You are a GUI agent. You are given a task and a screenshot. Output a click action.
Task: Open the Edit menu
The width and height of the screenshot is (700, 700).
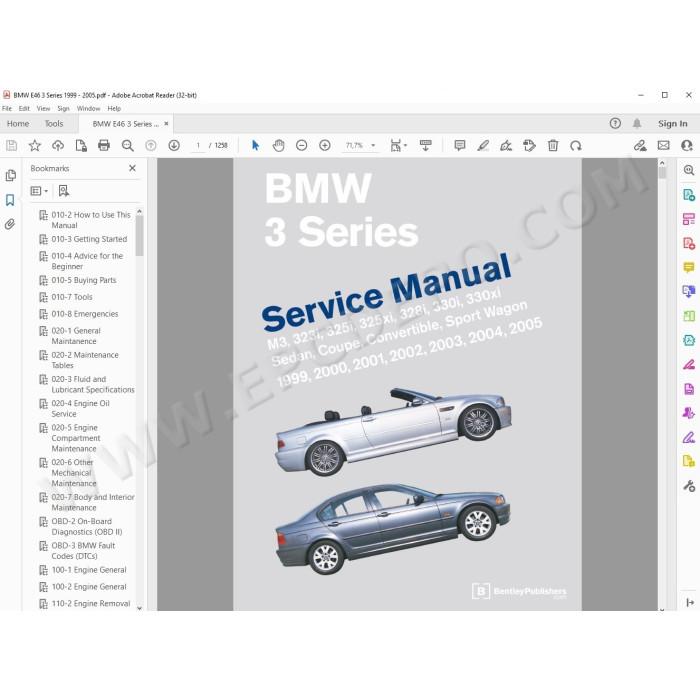point(24,108)
